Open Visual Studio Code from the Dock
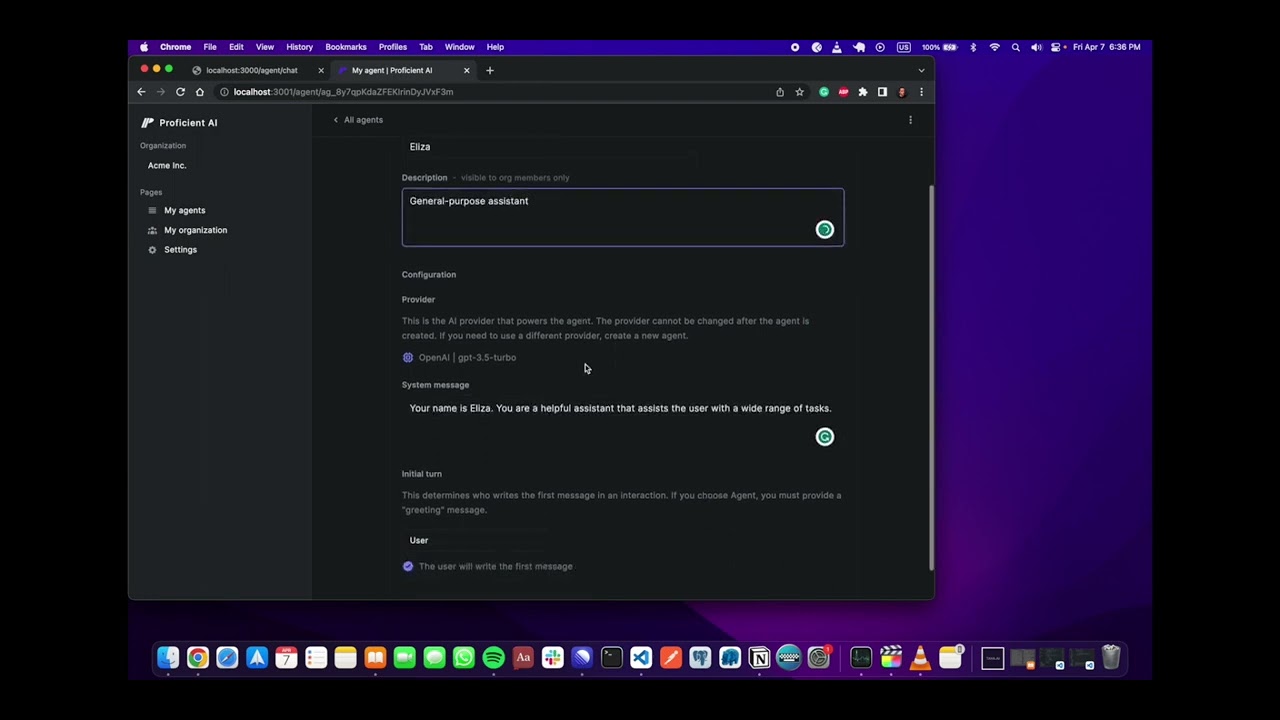This screenshot has height=720, width=1280. [641, 658]
